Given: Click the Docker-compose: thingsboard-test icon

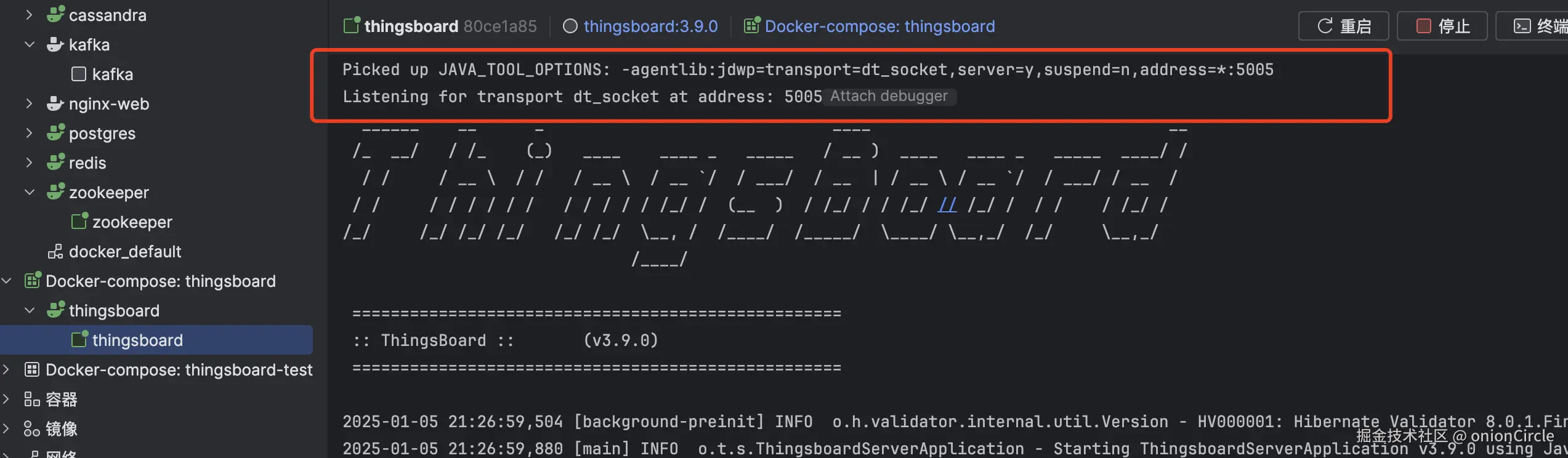Looking at the screenshot, I should (32, 369).
